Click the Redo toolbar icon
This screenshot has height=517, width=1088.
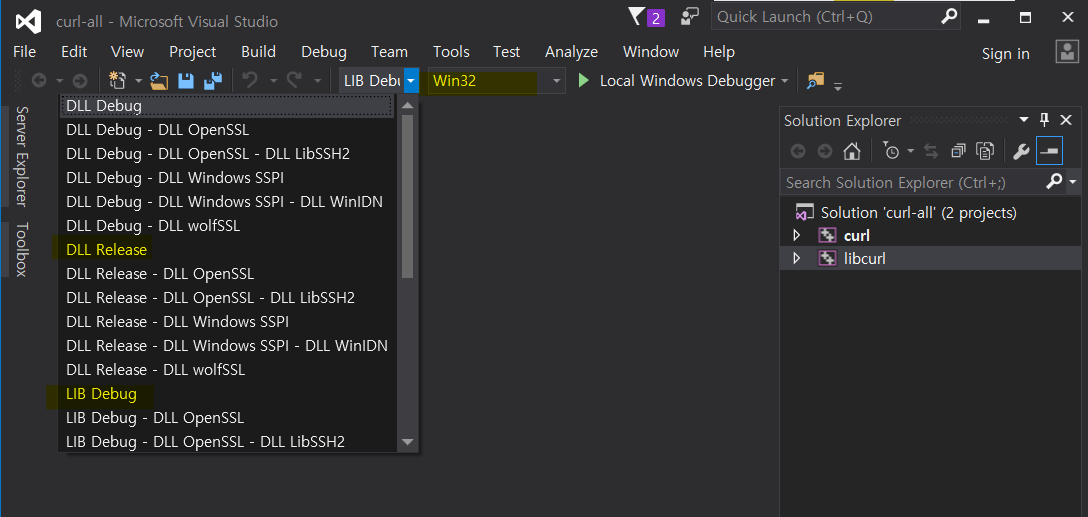(294, 80)
